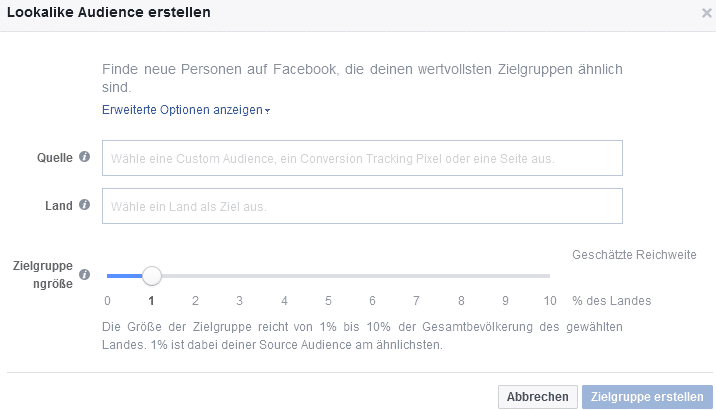Click the Quelle source input field
The height and width of the screenshot is (410, 716).
(362, 158)
